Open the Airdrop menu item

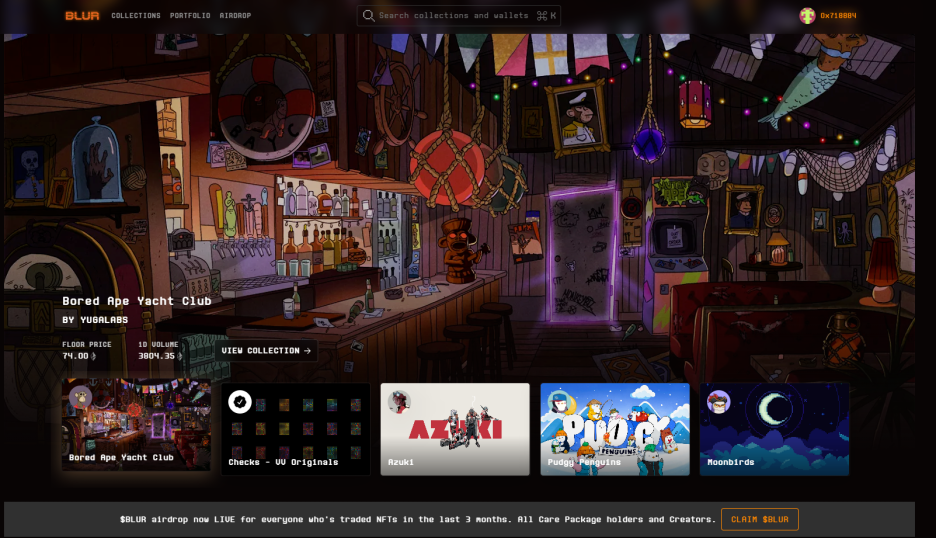coord(235,16)
